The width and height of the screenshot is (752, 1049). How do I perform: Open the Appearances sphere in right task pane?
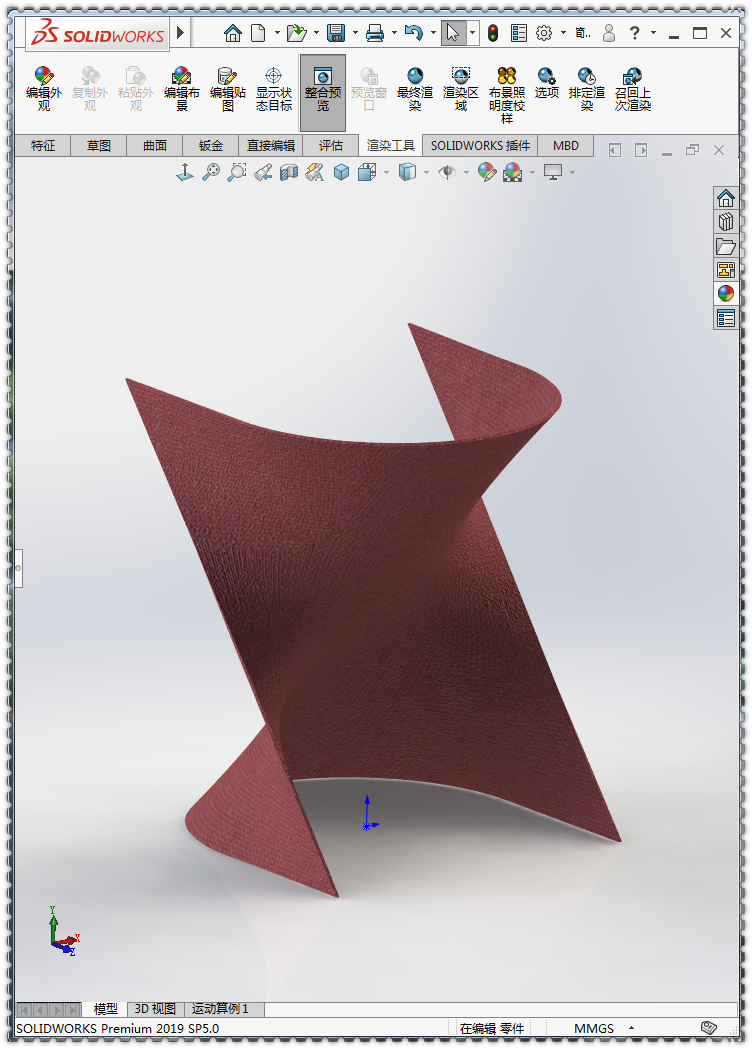tap(726, 294)
